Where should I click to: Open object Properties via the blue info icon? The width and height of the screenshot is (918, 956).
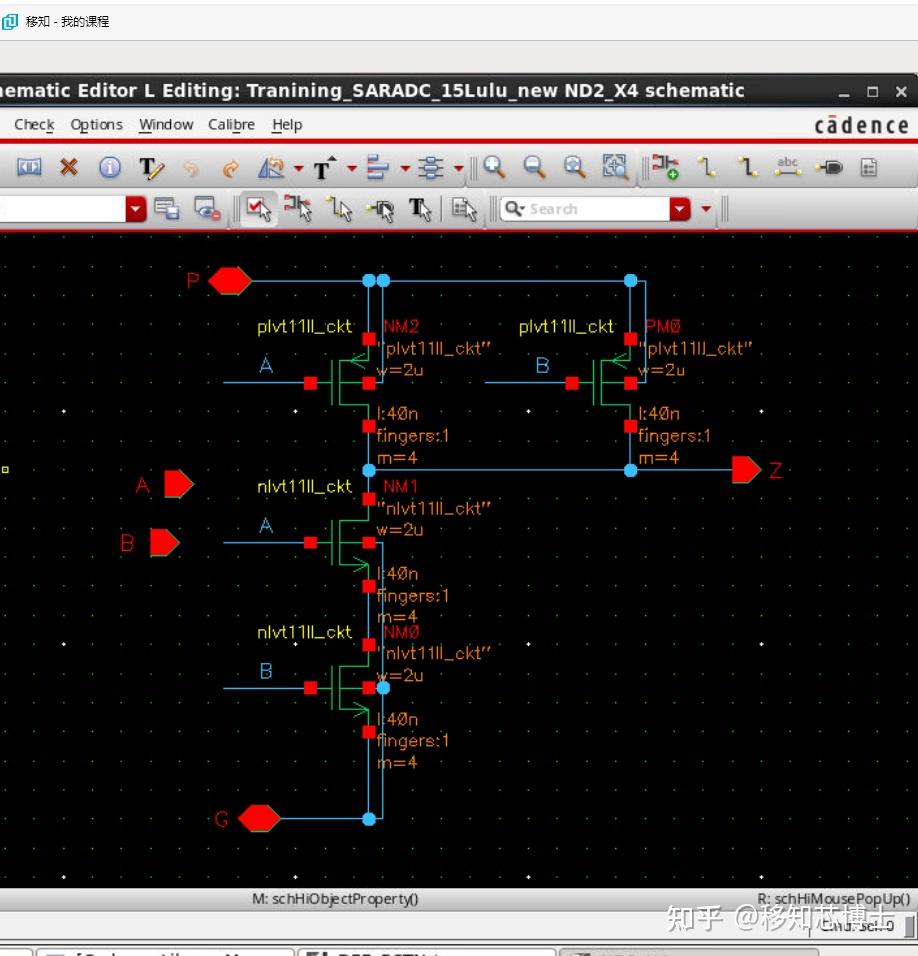110,167
